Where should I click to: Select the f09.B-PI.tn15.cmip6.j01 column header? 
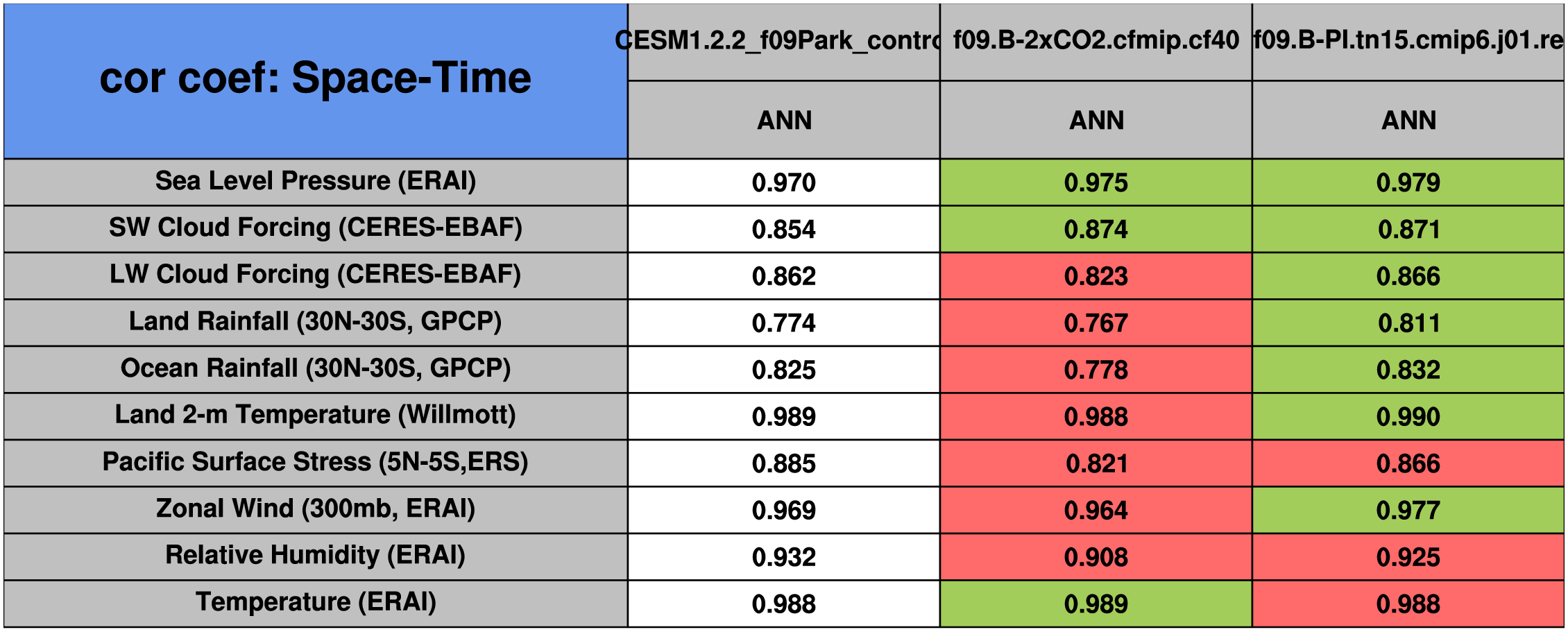[x=1408, y=42]
